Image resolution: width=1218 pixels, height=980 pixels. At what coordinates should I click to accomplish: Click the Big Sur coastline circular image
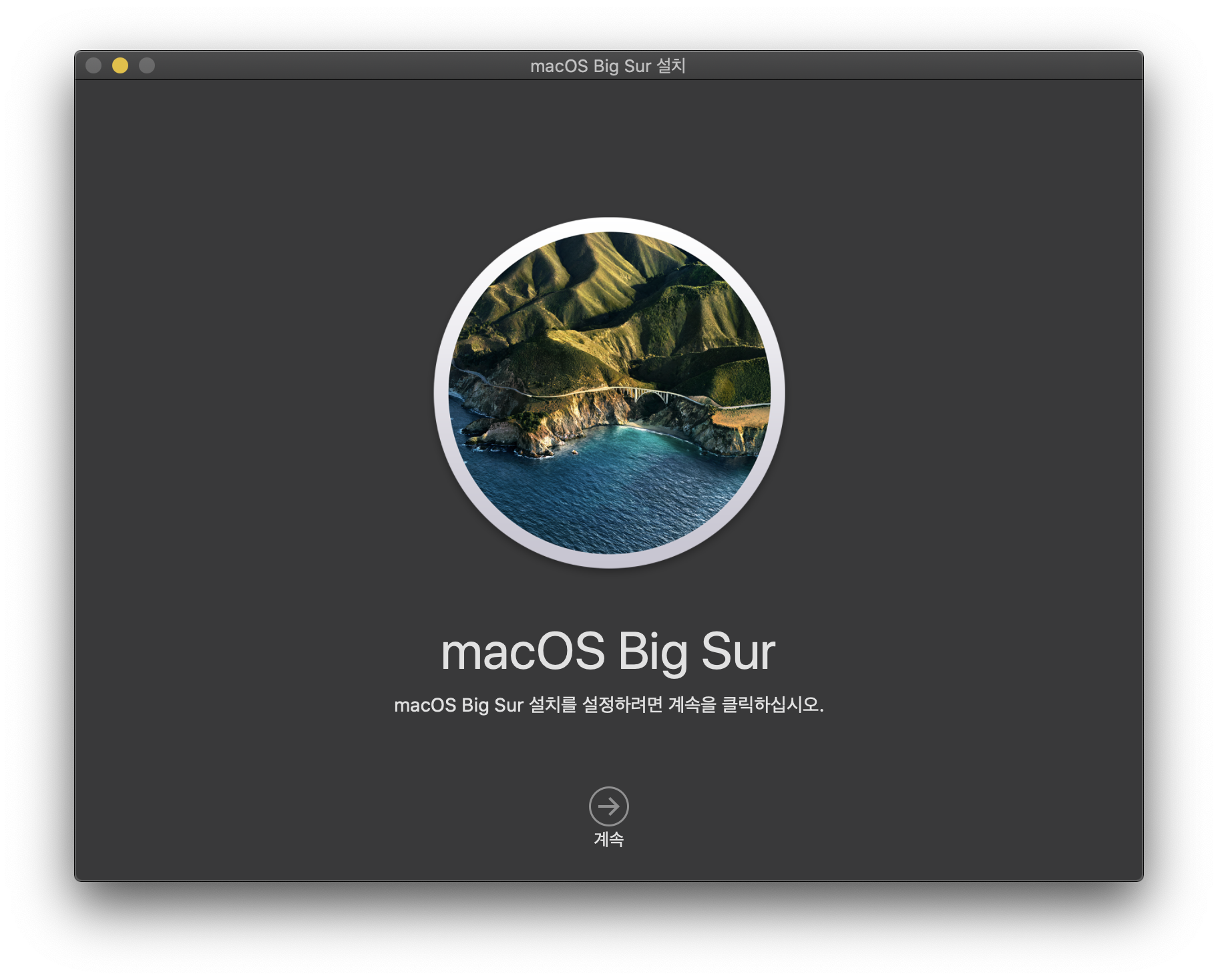tap(609, 393)
